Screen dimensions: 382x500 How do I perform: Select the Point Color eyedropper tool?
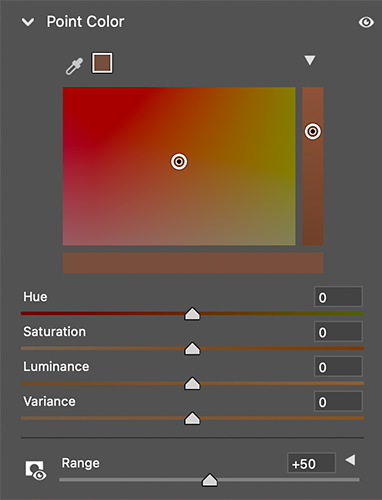[x=74, y=66]
